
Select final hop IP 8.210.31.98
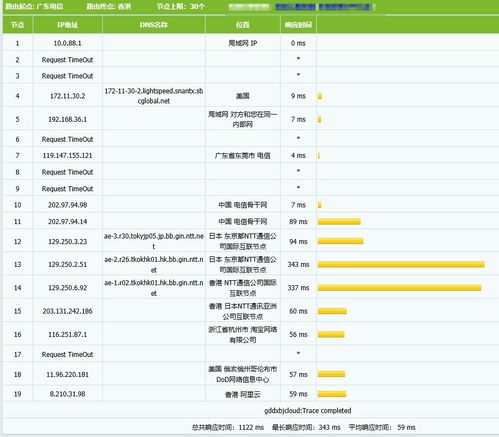(67, 394)
